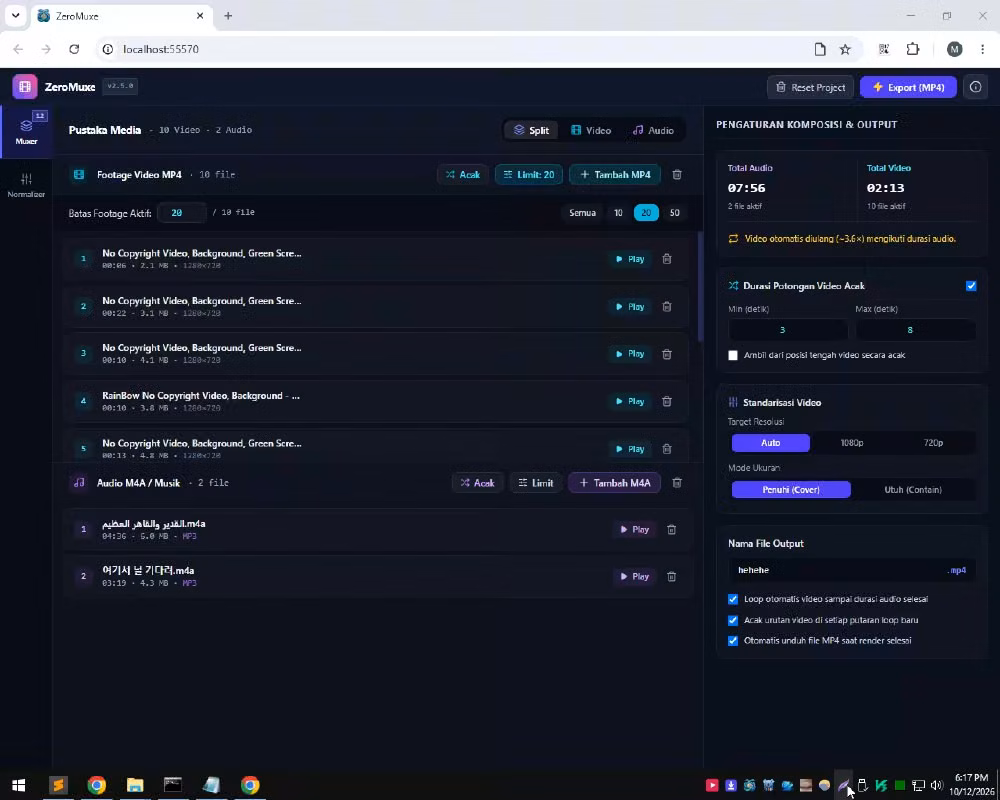The height and width of the screenshot is (800, 1000).
Task: Delete video row 3 from footage list
Action: (x=666, y=354)
